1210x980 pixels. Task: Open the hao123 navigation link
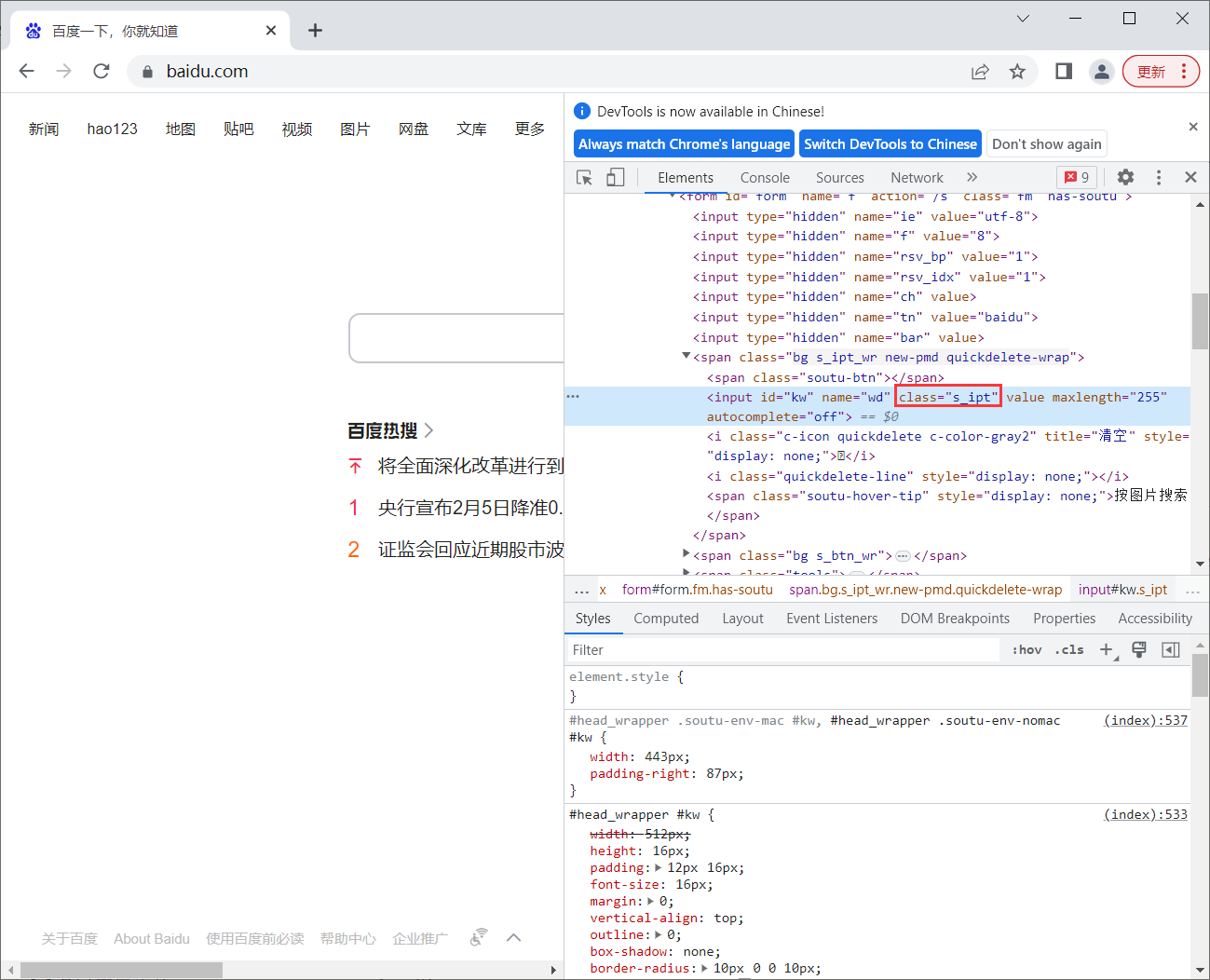(113, 129)
